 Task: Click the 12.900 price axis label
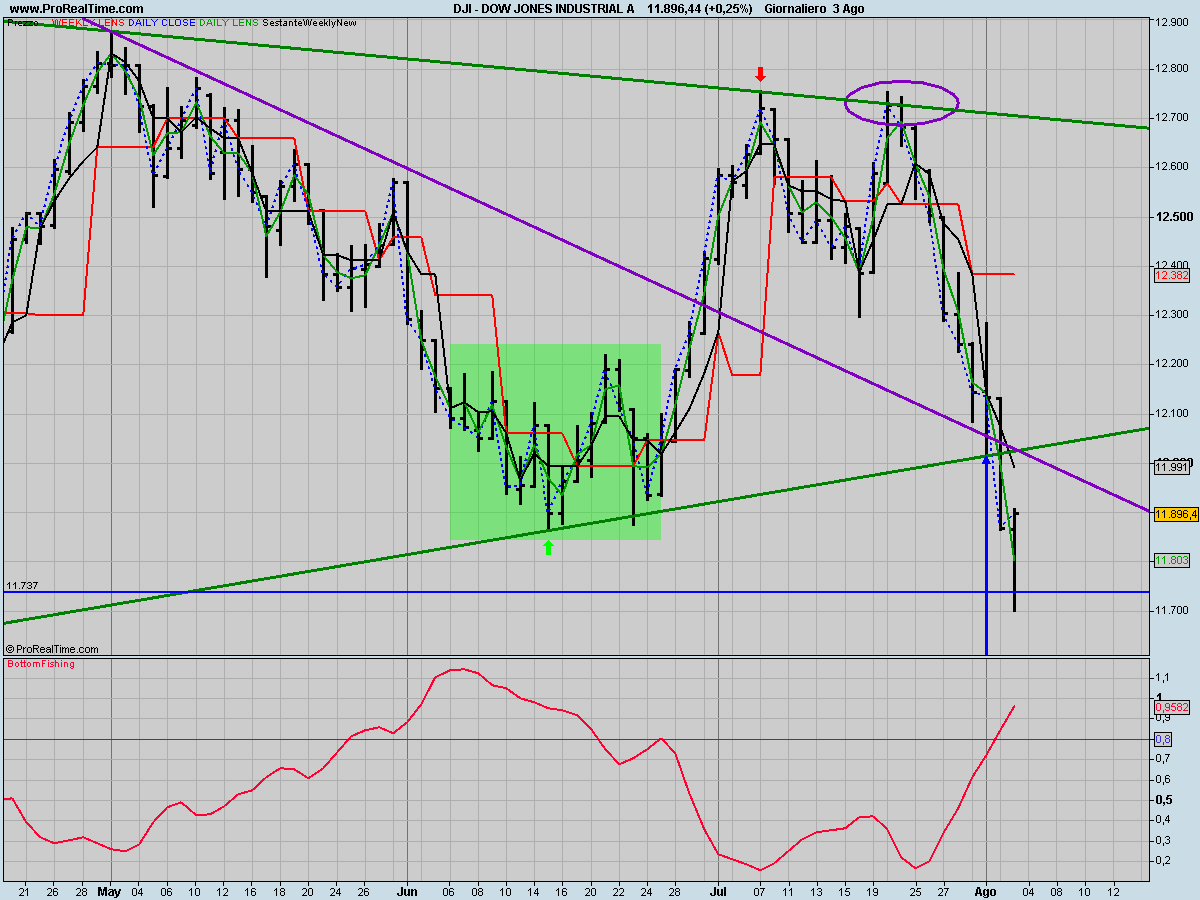1171,21
